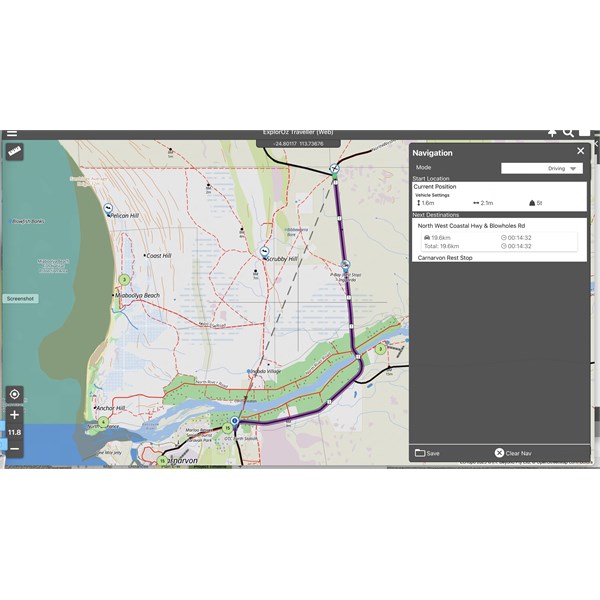Edit vehicle height setting 1.6m
Image resolution: width=600 pixels, height=600 pixels.
(x=427, y=203)
